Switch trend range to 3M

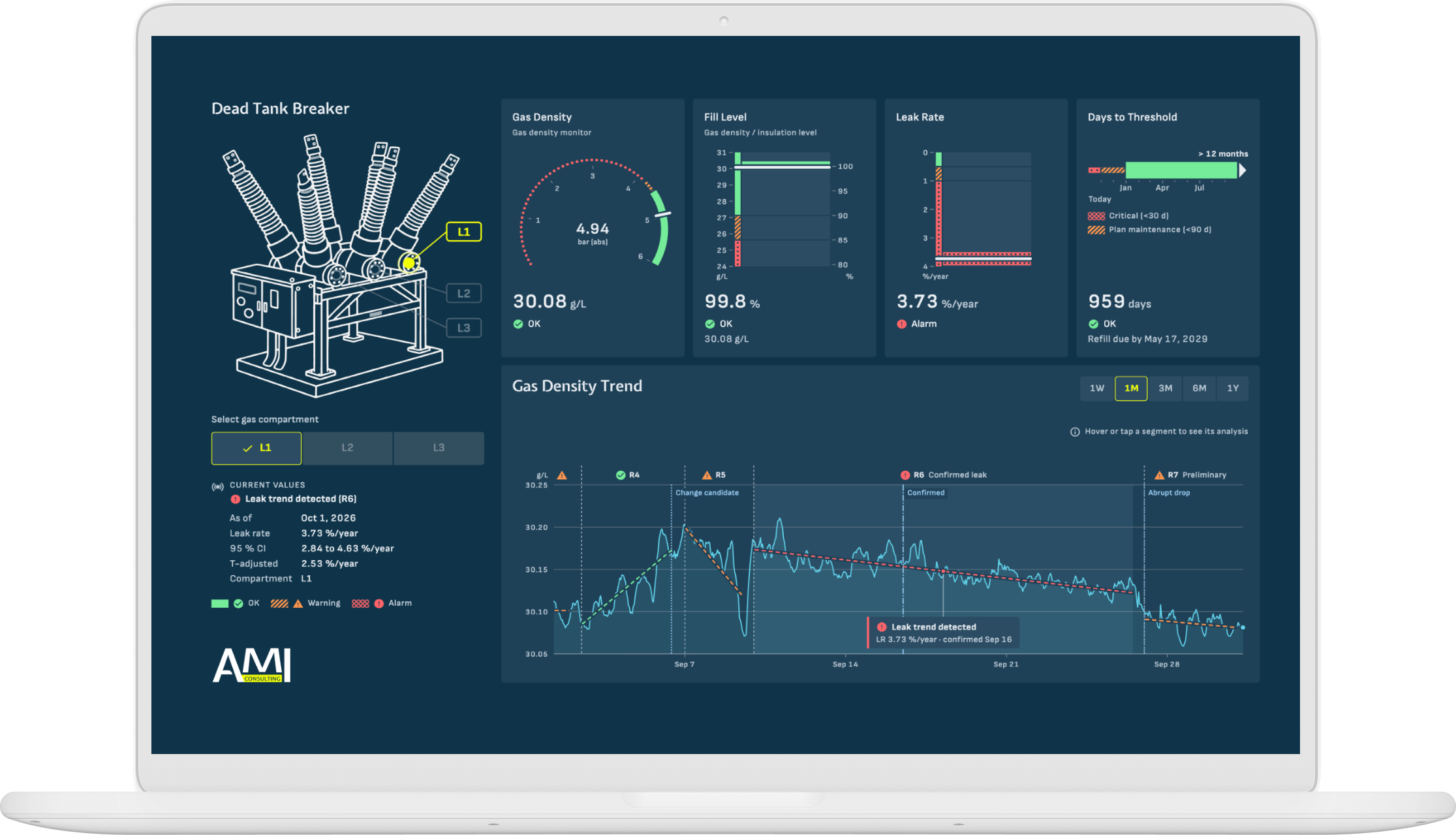(1166, 388)
